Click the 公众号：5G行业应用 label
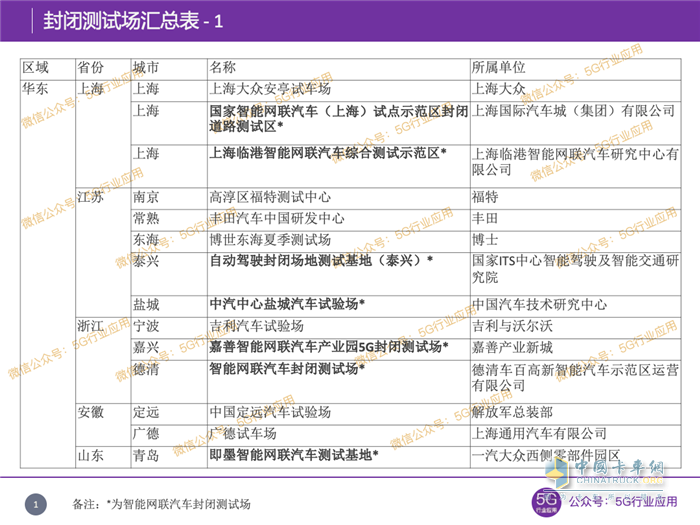 coord(623,502)
